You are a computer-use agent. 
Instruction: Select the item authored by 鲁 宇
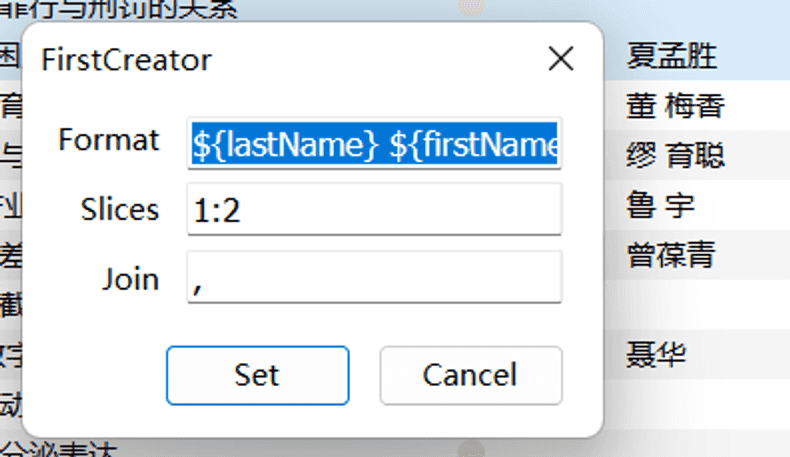click(x=660, y=206)
